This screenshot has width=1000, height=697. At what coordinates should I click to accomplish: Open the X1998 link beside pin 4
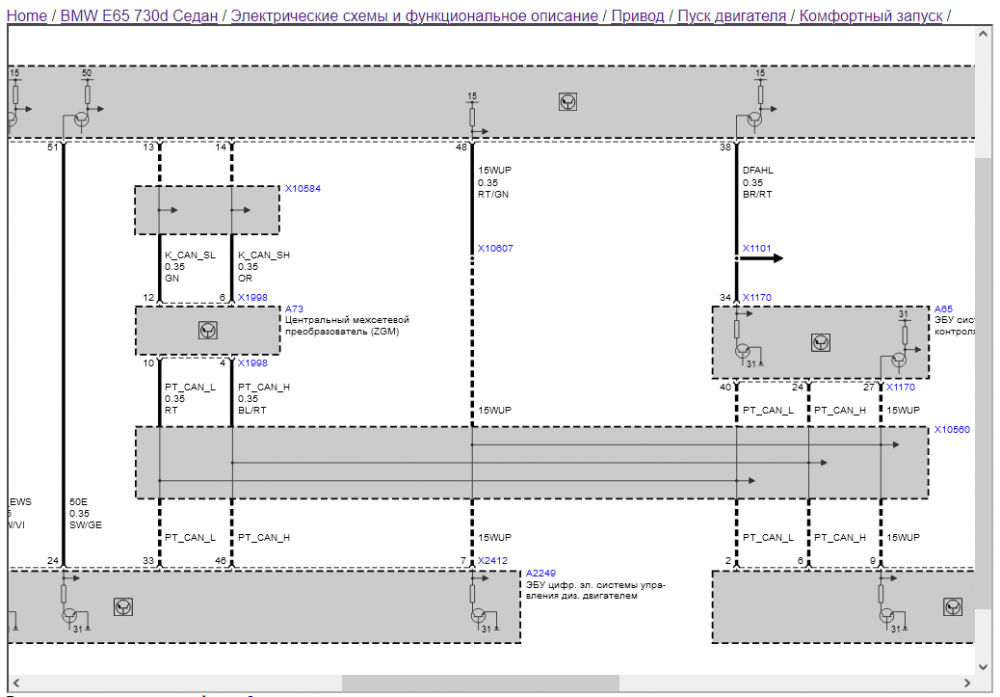coord(253,363)
